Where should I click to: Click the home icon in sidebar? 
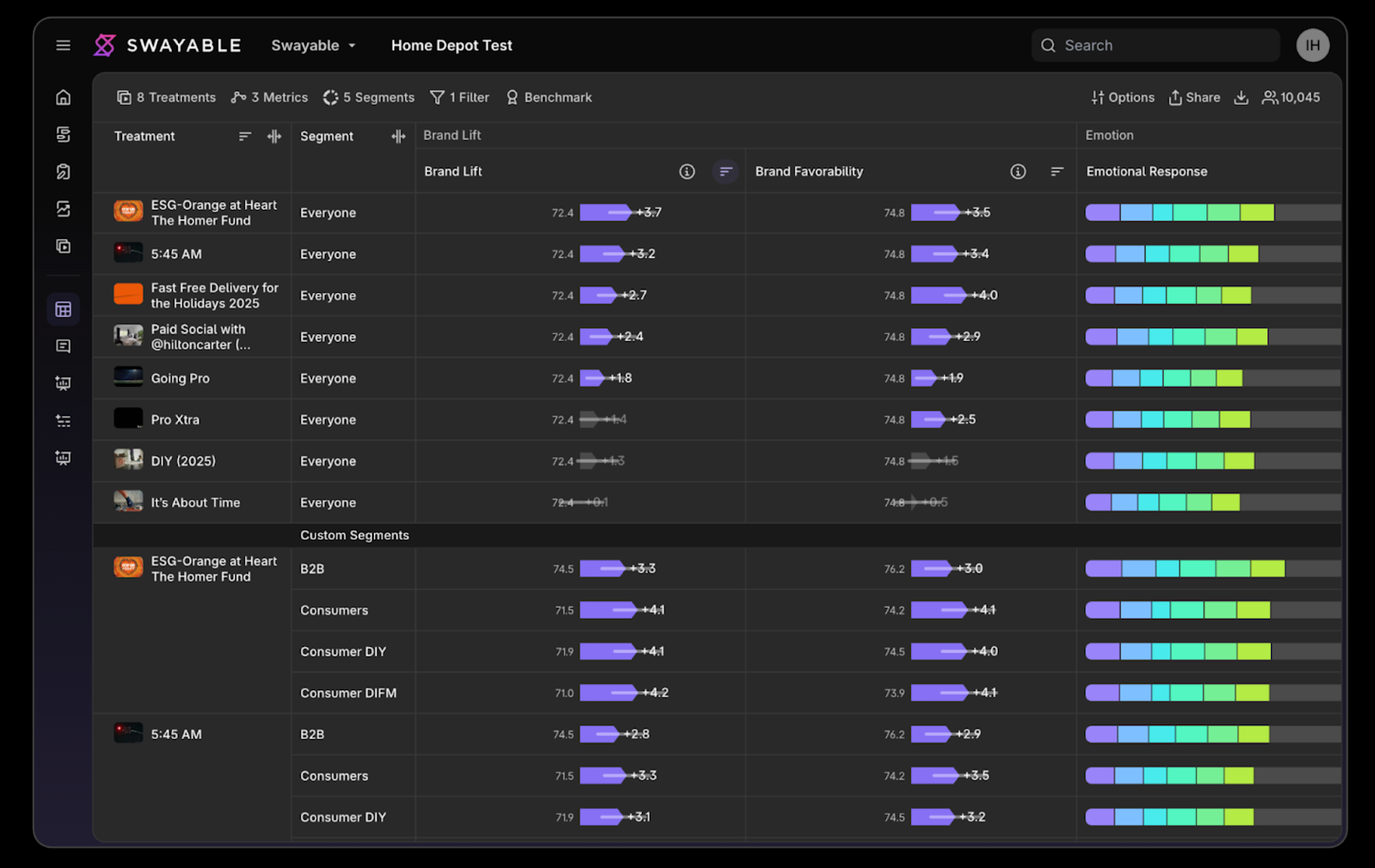point(63,97)
